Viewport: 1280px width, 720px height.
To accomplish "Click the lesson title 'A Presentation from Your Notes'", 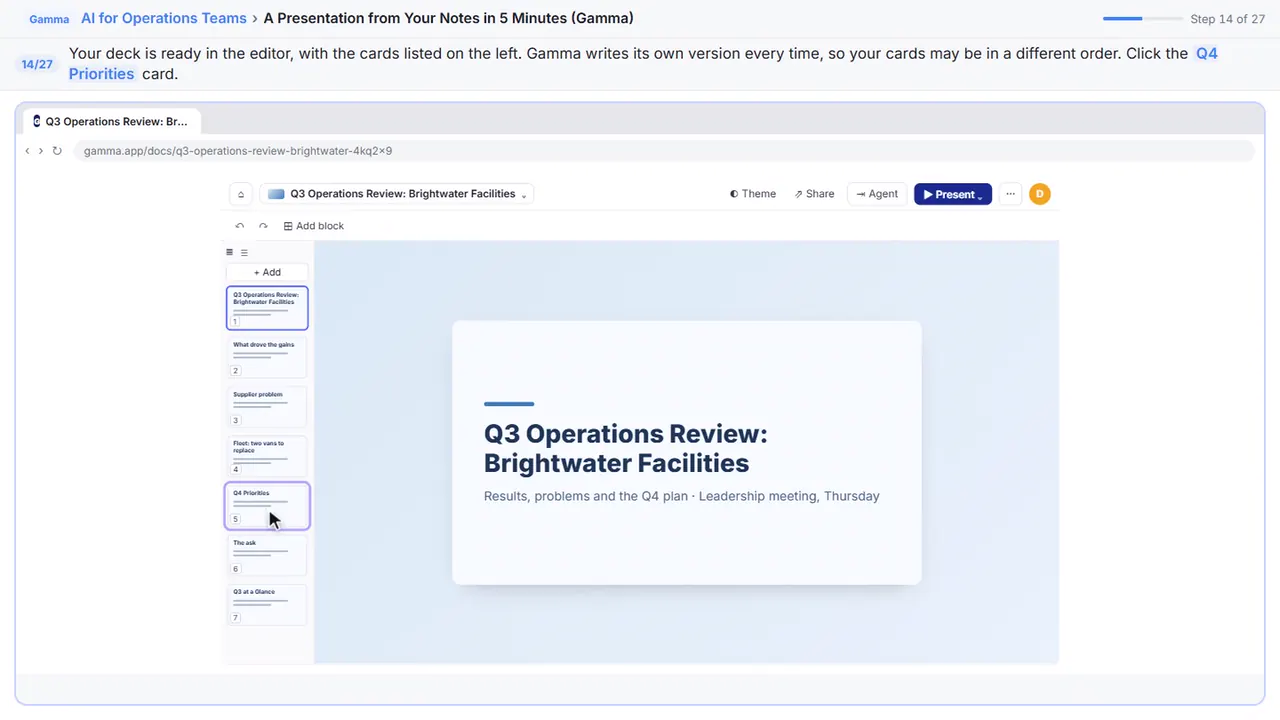I will point(448,18).
